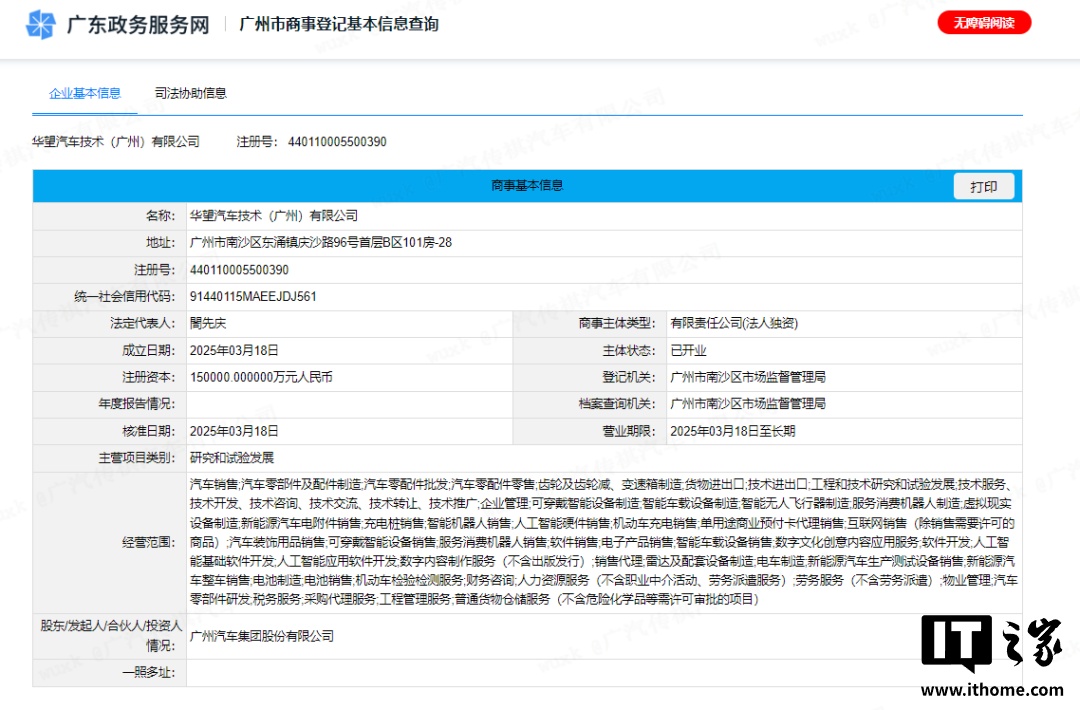Click the registered capital value 150000.000000万元人民币
The height and width of the screenshot is (710, 1080).
pyautogui.click(x=261, y=378)
